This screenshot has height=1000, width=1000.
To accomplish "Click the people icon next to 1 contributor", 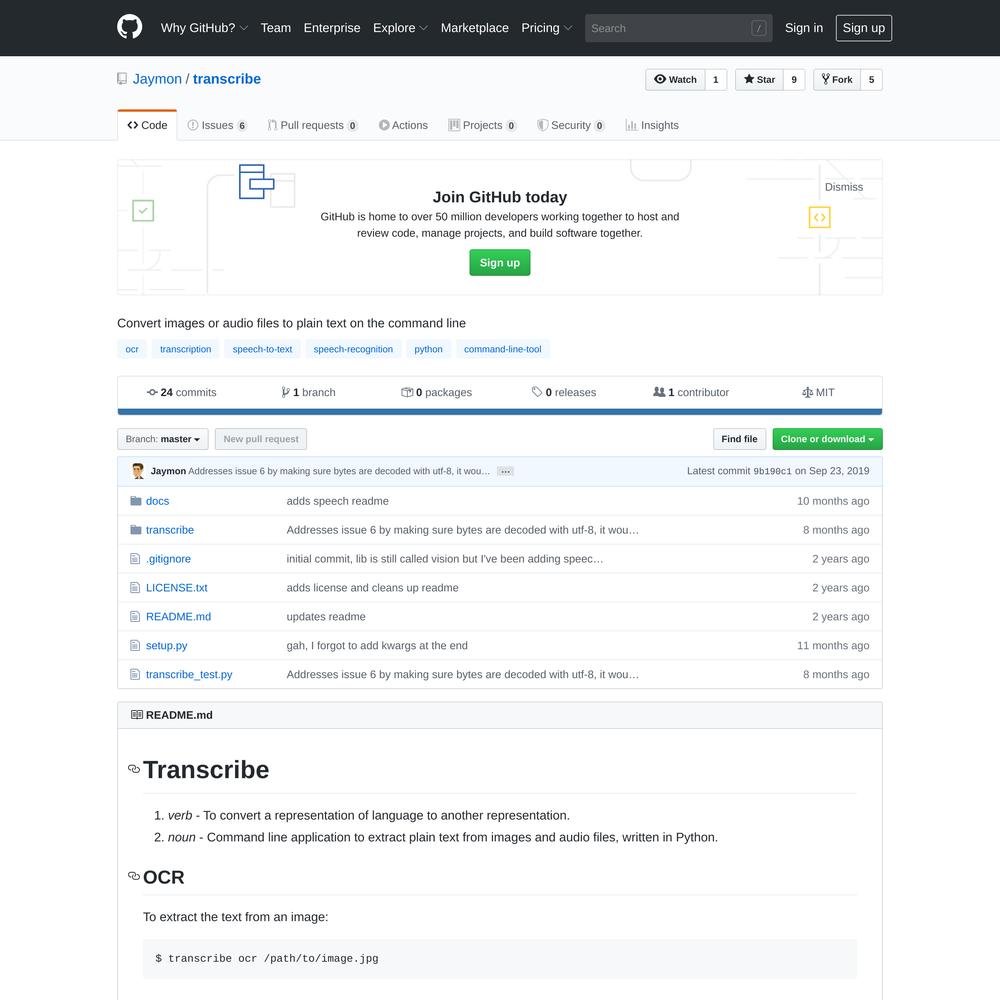I will point(659,392).
